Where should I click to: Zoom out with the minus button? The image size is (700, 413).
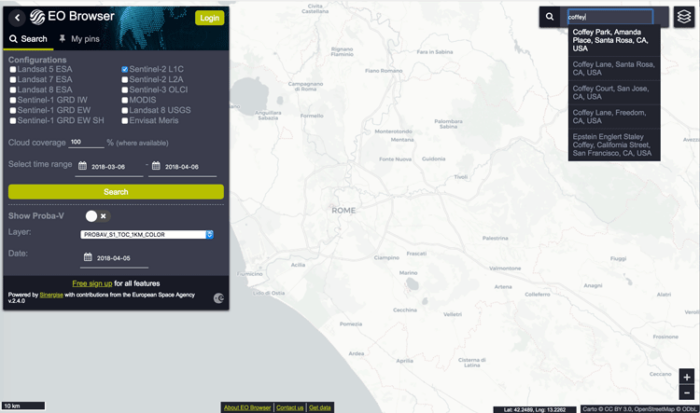point(687,392)
